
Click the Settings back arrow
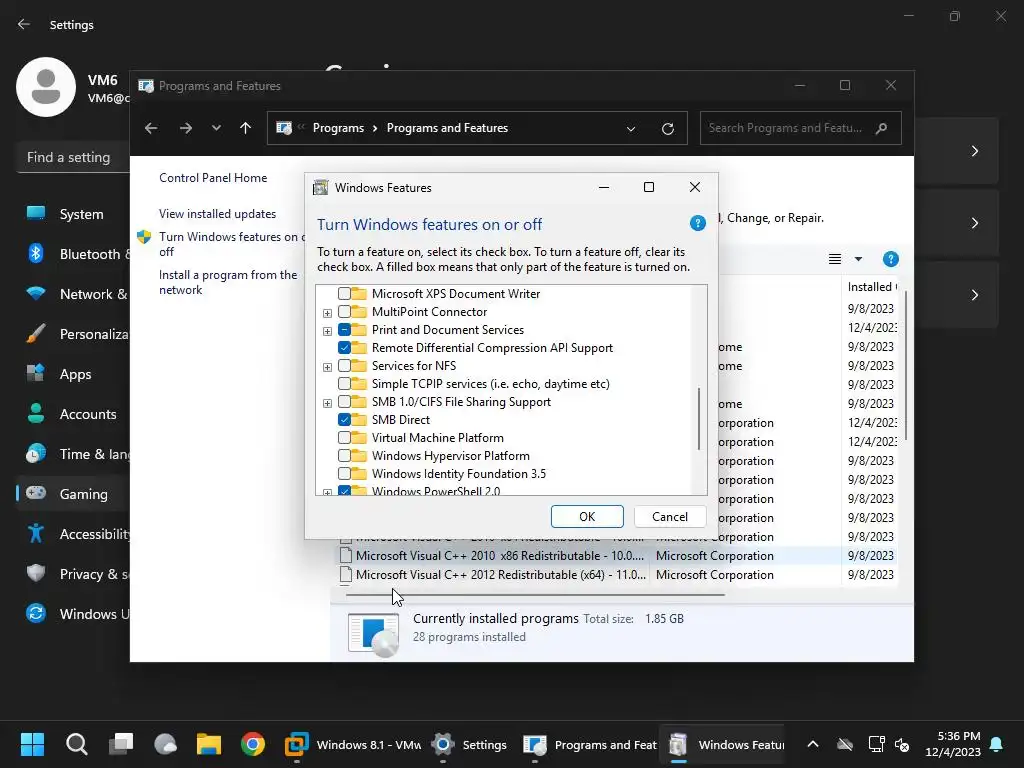[24, 24]
